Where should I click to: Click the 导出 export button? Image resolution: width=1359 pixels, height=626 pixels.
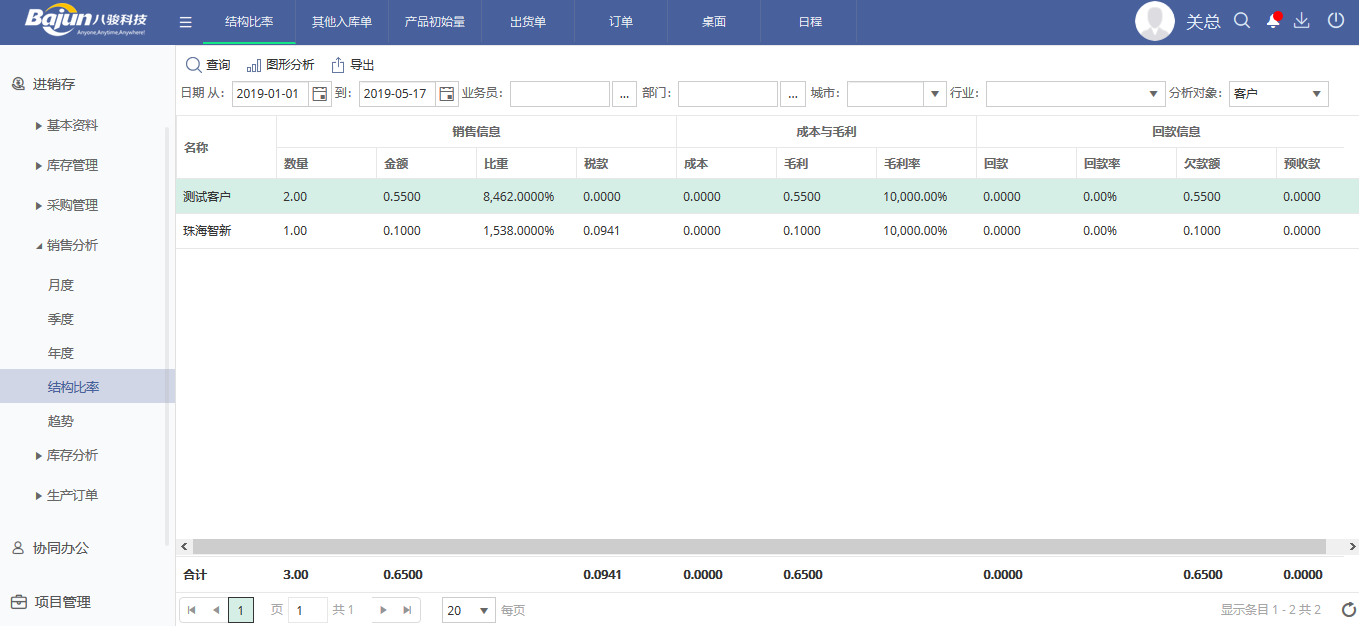coord(353,65)
